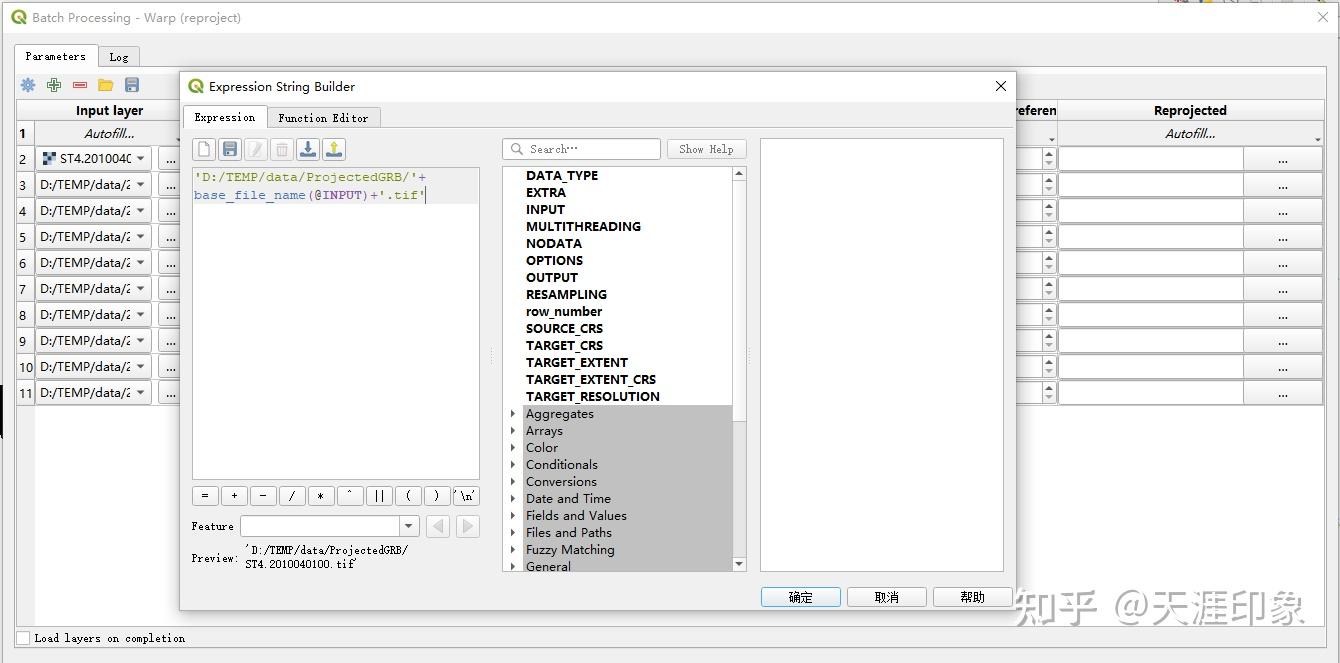Screen dimensions: 1340x663
Task: Click the function list vertical scrollbar
Action: tap(740, 370)
